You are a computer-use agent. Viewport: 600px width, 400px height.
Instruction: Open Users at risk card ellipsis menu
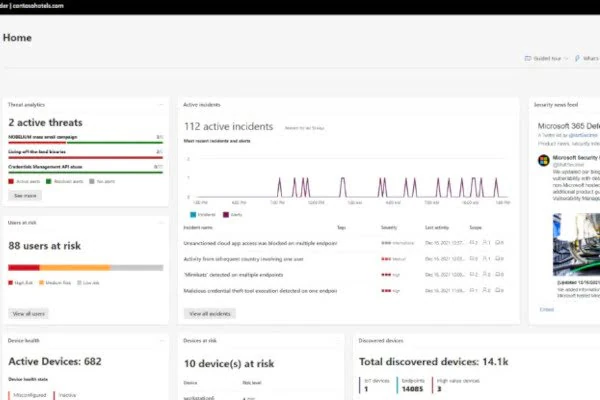(161, 222)
